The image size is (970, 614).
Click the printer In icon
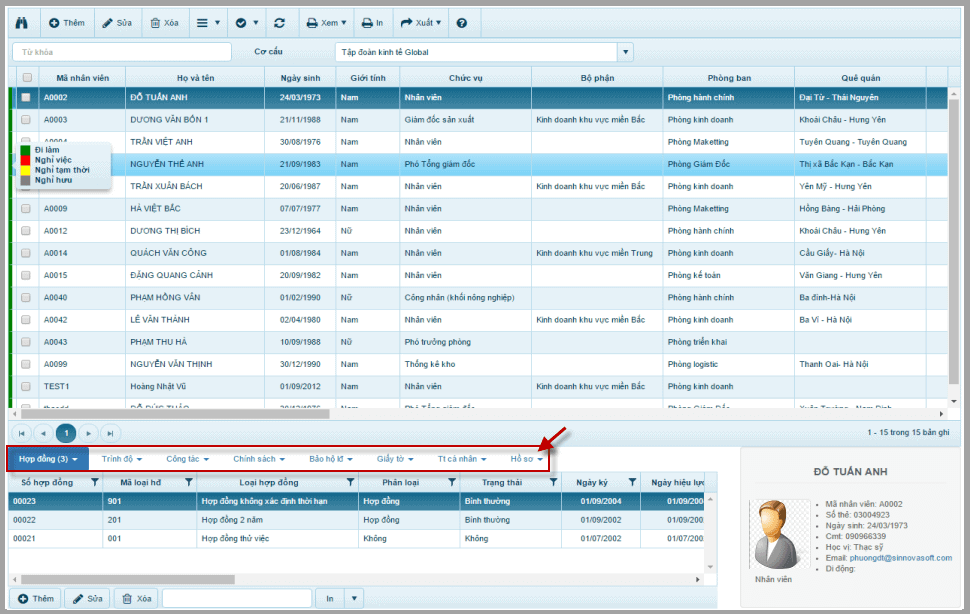[x=372, y=23]
